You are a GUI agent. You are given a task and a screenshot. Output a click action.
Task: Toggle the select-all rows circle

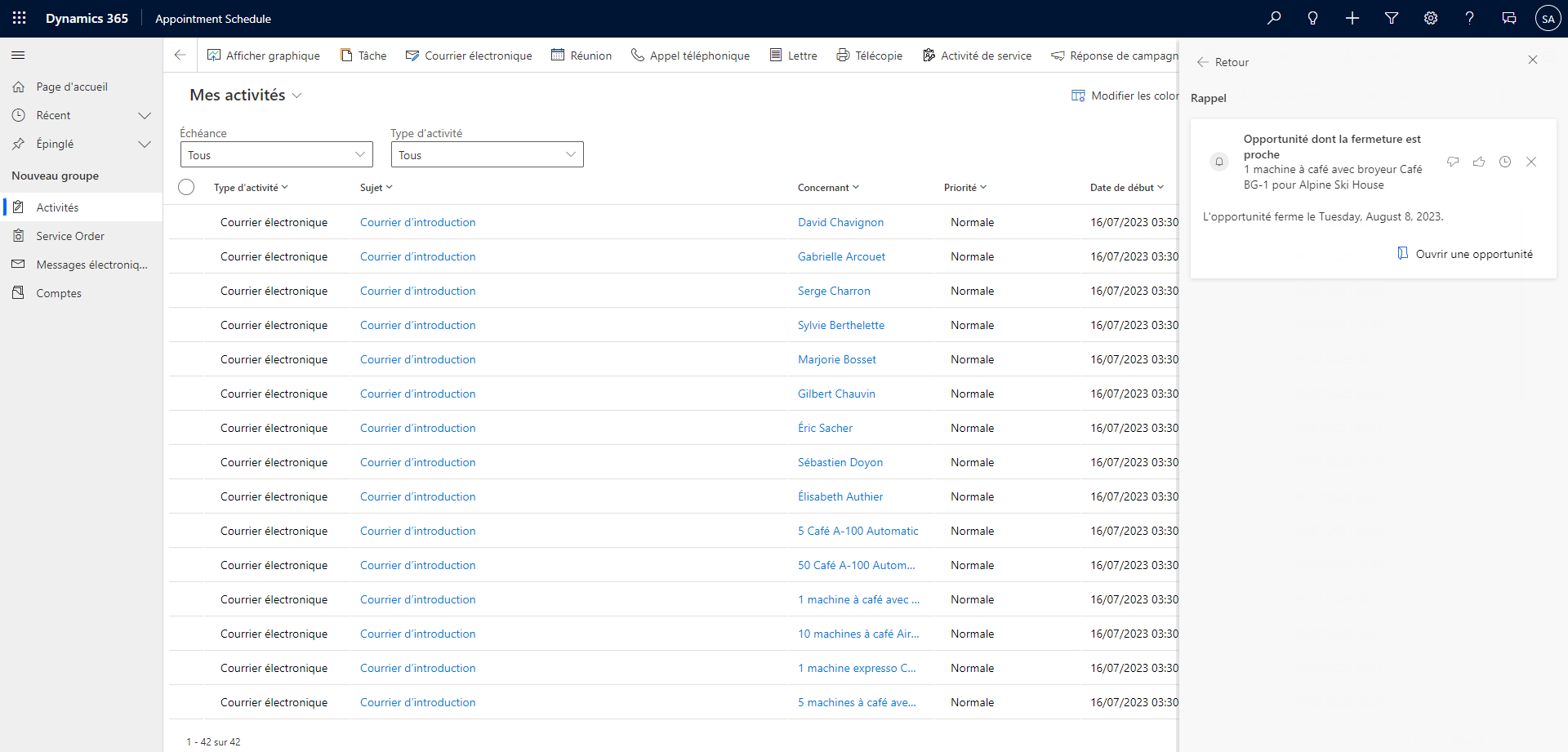tap(186, 188)
